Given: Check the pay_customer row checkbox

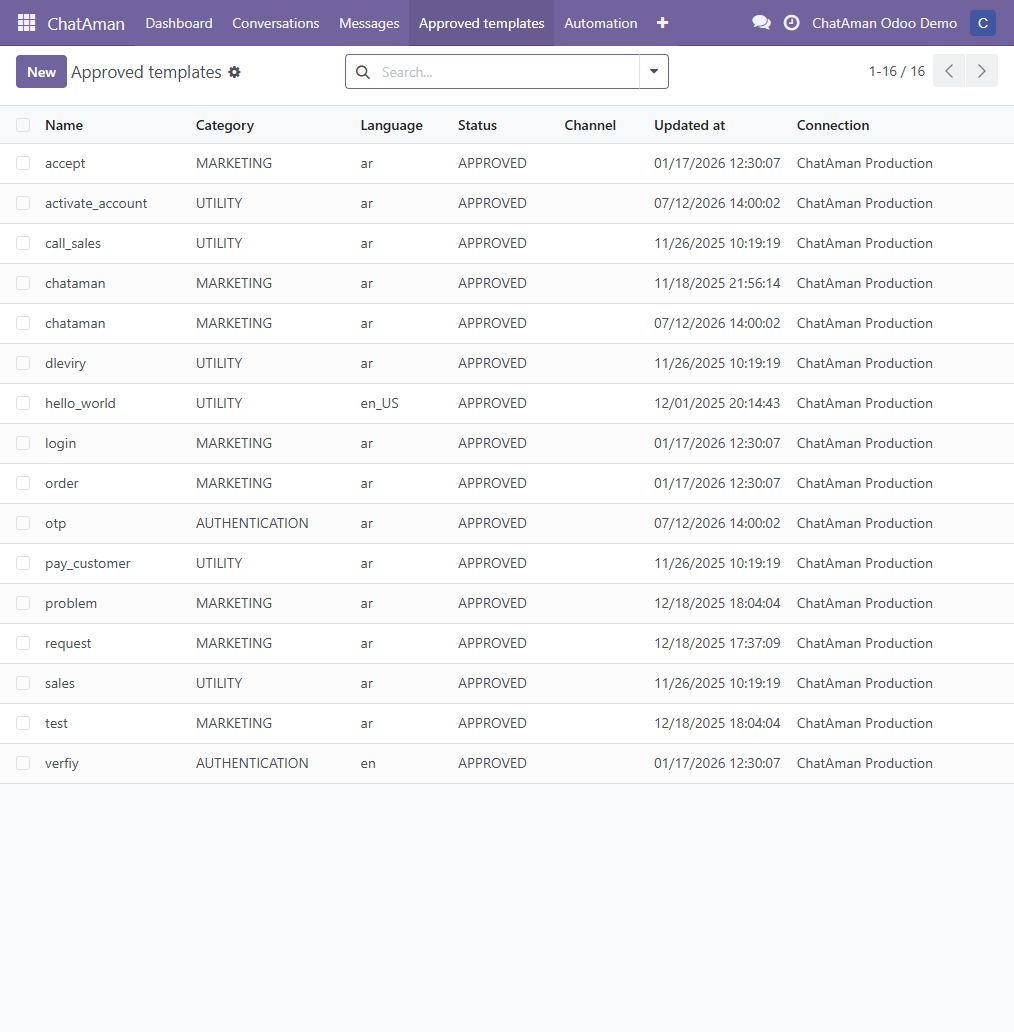Looking at the screenshot, I should (23, 563).
